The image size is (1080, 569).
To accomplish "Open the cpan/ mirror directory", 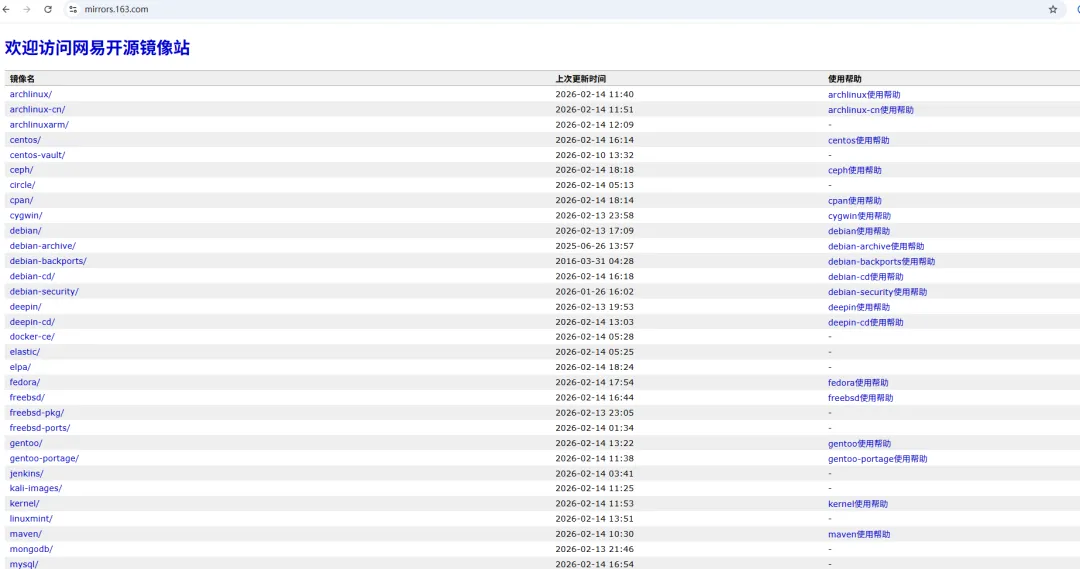I will point(21,200).
